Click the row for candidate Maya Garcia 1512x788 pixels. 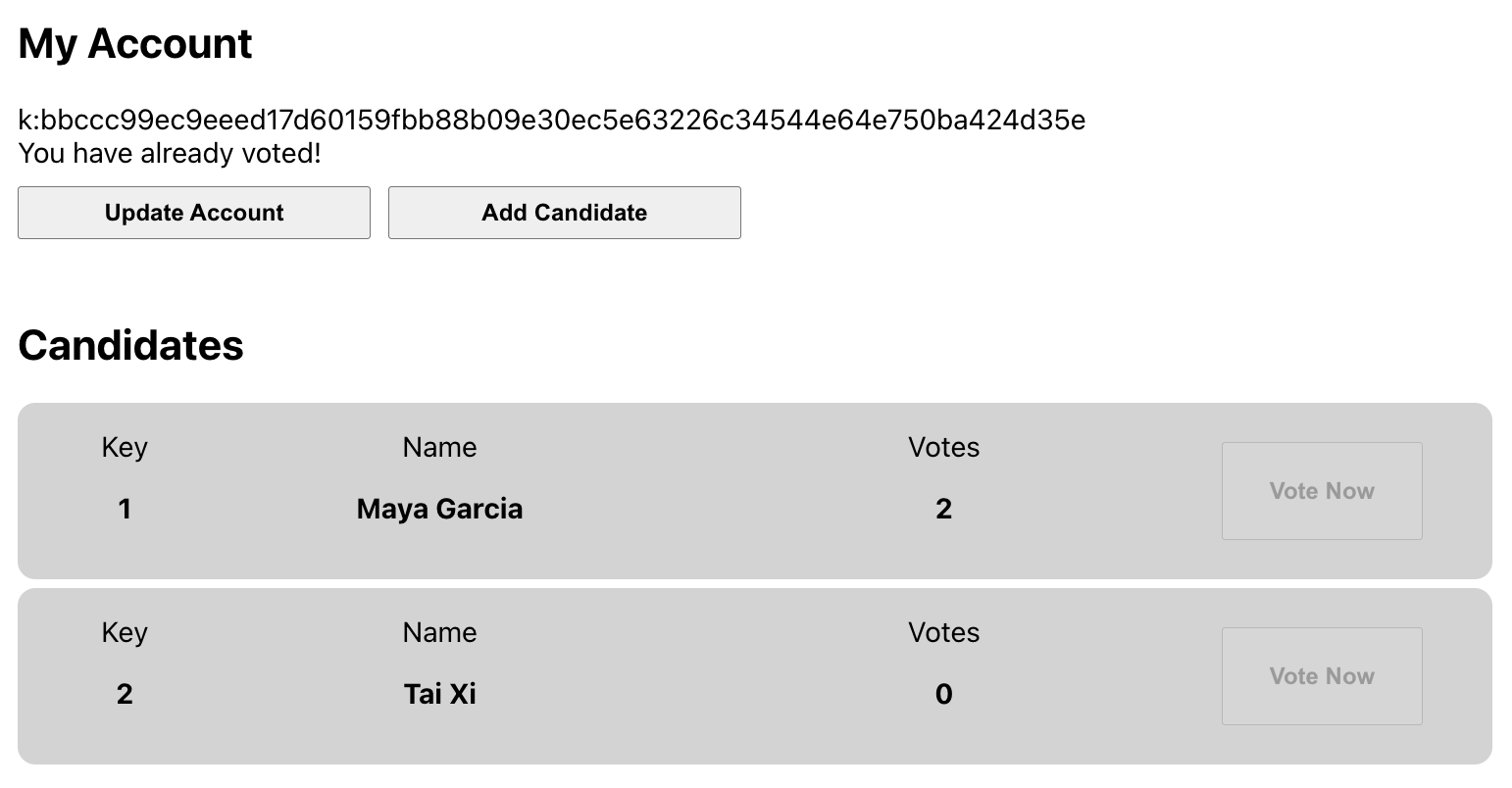tap(686, 490)
